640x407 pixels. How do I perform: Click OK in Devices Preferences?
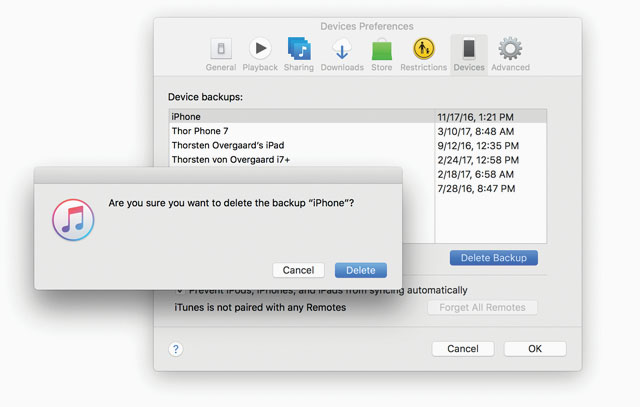coord(535,349)
